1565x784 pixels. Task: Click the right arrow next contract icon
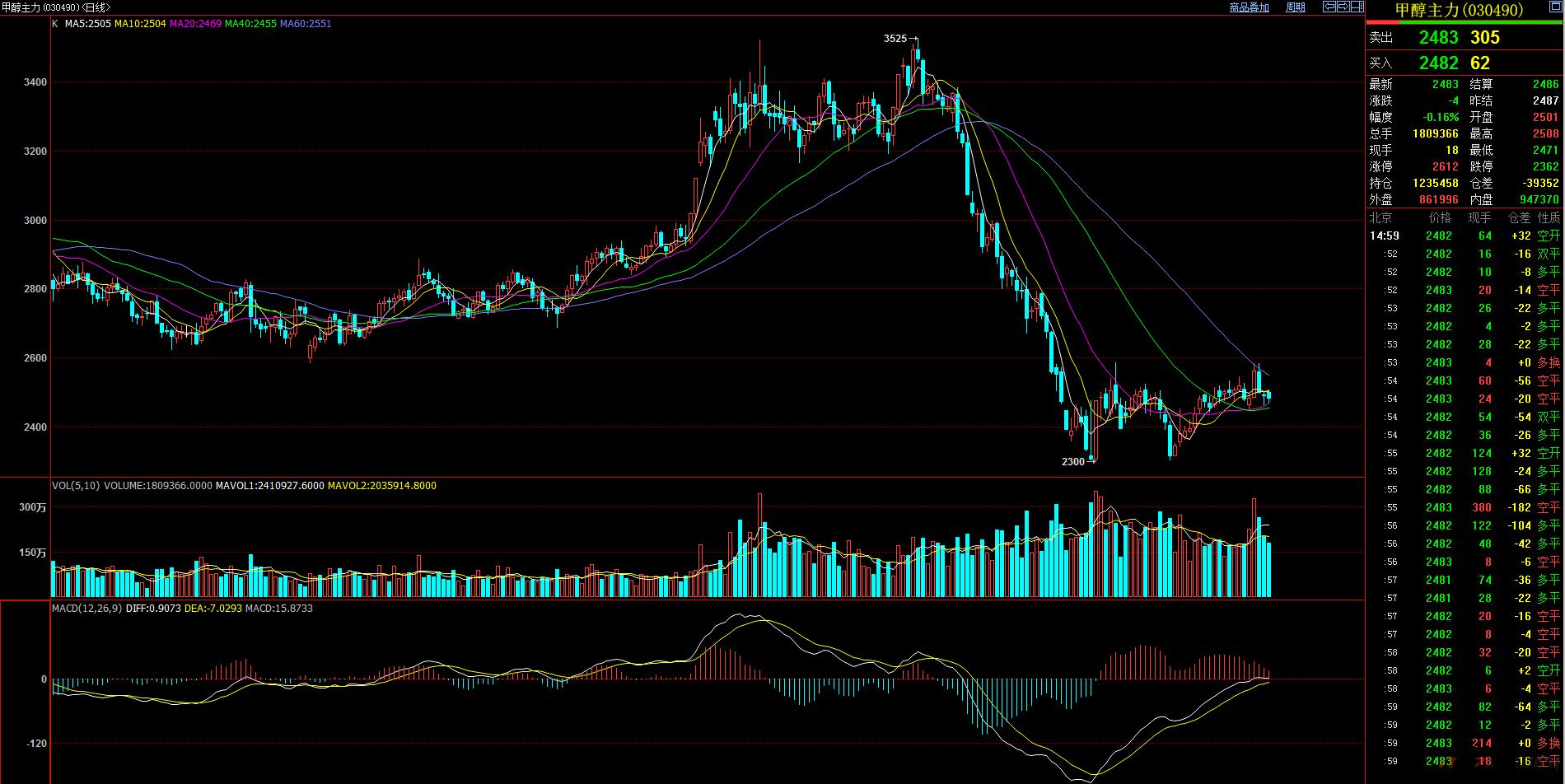(x=1343, y=7)
